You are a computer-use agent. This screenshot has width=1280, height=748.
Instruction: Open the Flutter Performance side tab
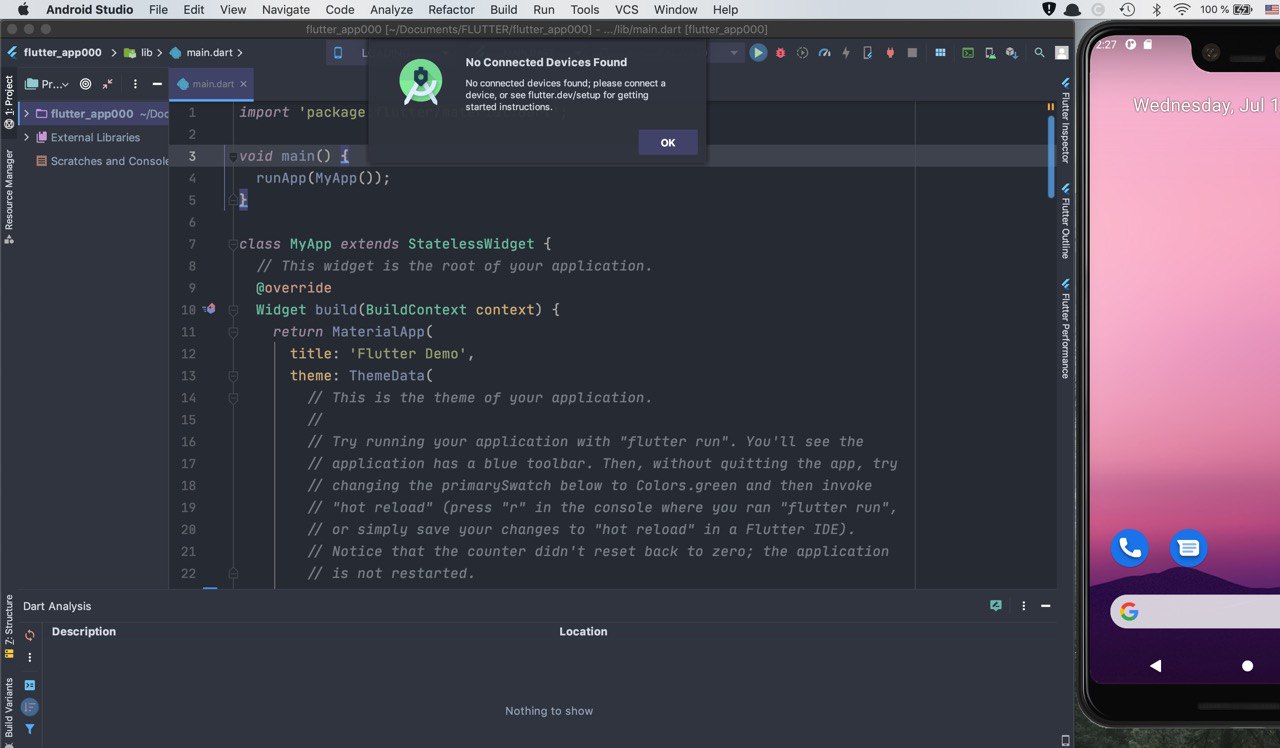[1066, 328]
